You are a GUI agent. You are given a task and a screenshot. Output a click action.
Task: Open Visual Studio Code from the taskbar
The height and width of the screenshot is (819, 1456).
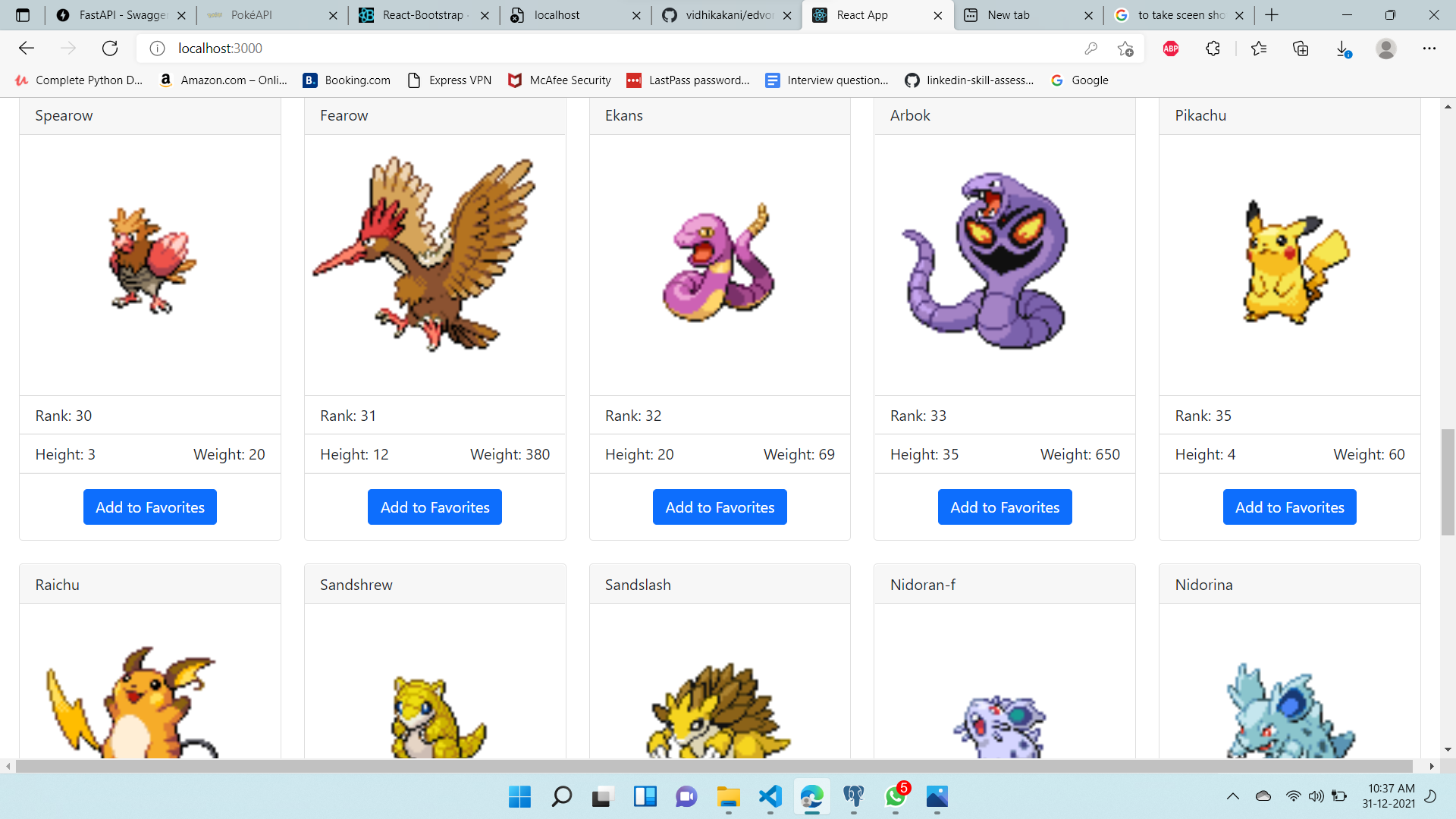click(770, 796)
